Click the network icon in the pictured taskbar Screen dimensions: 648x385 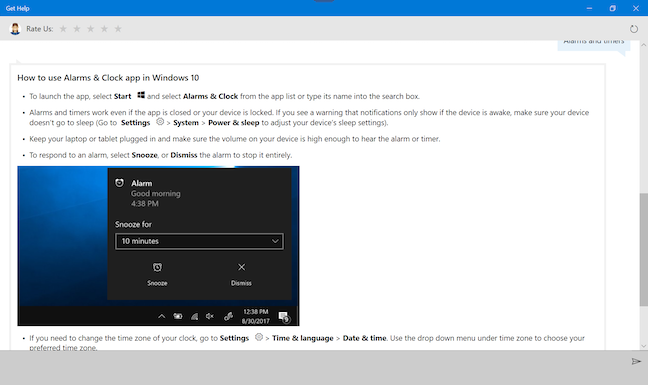[194, 316]
